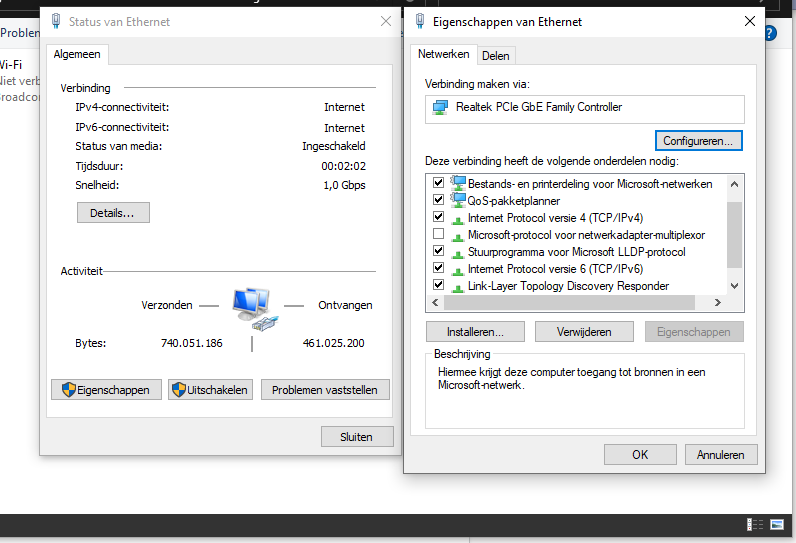Click the Internet Protocol versie 4 protocol icon
796x543 pixels.
[459, 217]
